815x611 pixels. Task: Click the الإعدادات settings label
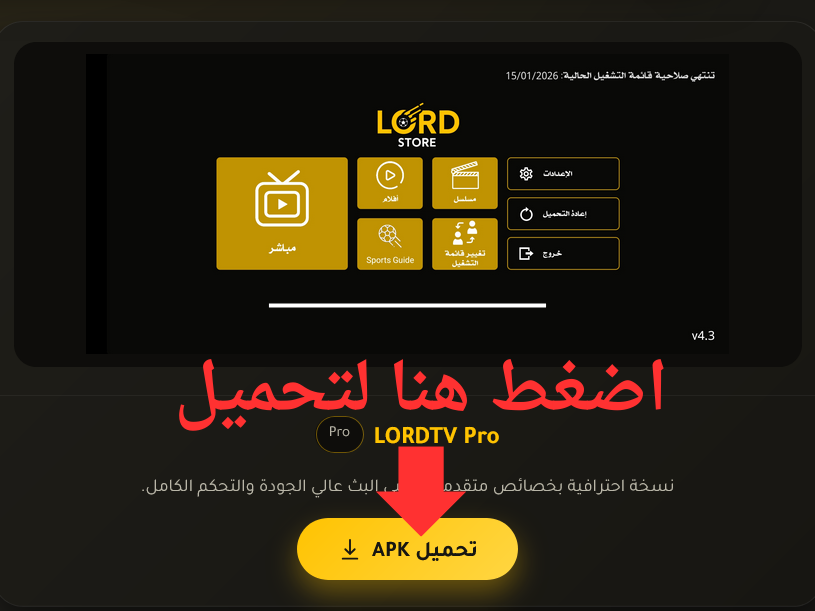(558, 174)
